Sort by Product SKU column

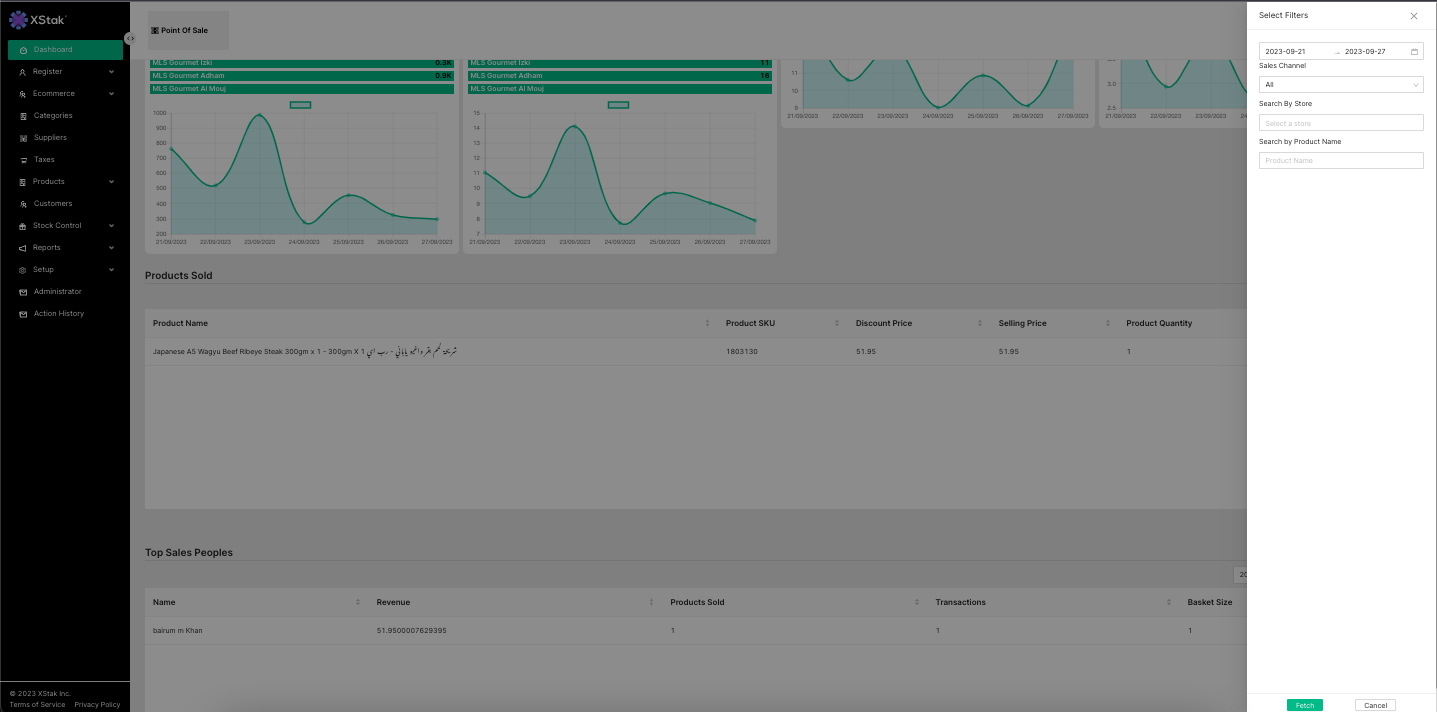tap(837, 324)
